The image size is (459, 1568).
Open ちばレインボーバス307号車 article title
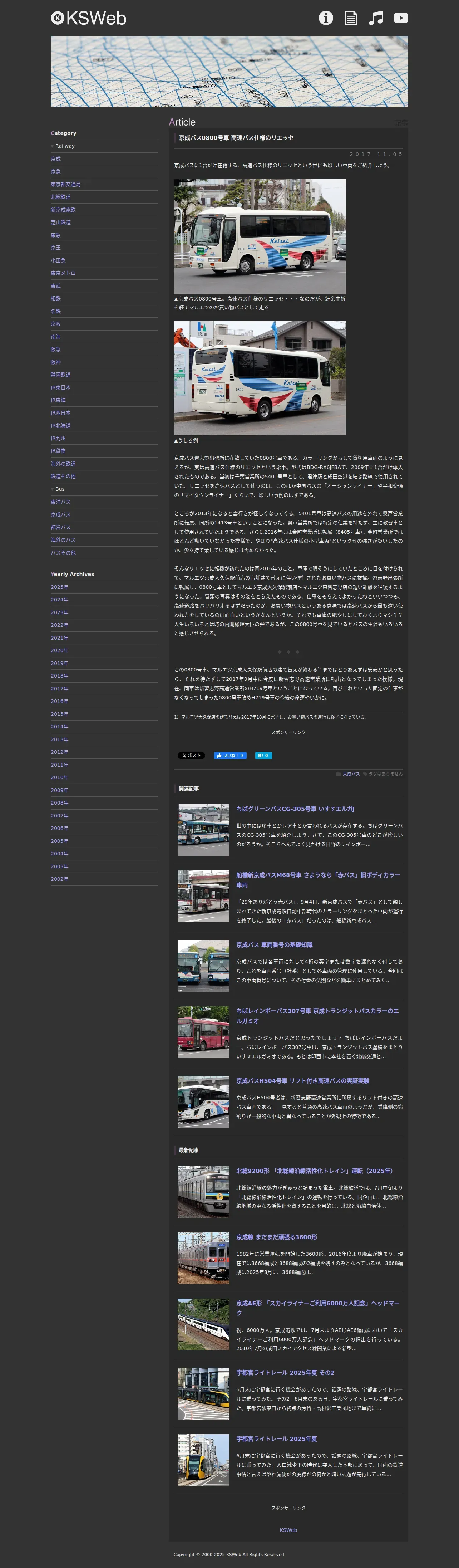318,1016
